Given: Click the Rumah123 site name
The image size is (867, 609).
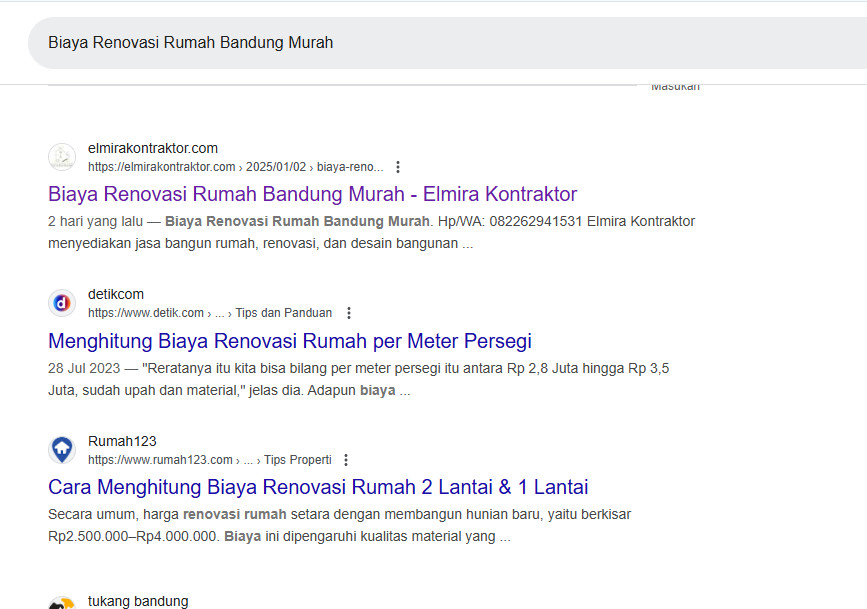Looking at the screenshot, I should tap(122, 441).
